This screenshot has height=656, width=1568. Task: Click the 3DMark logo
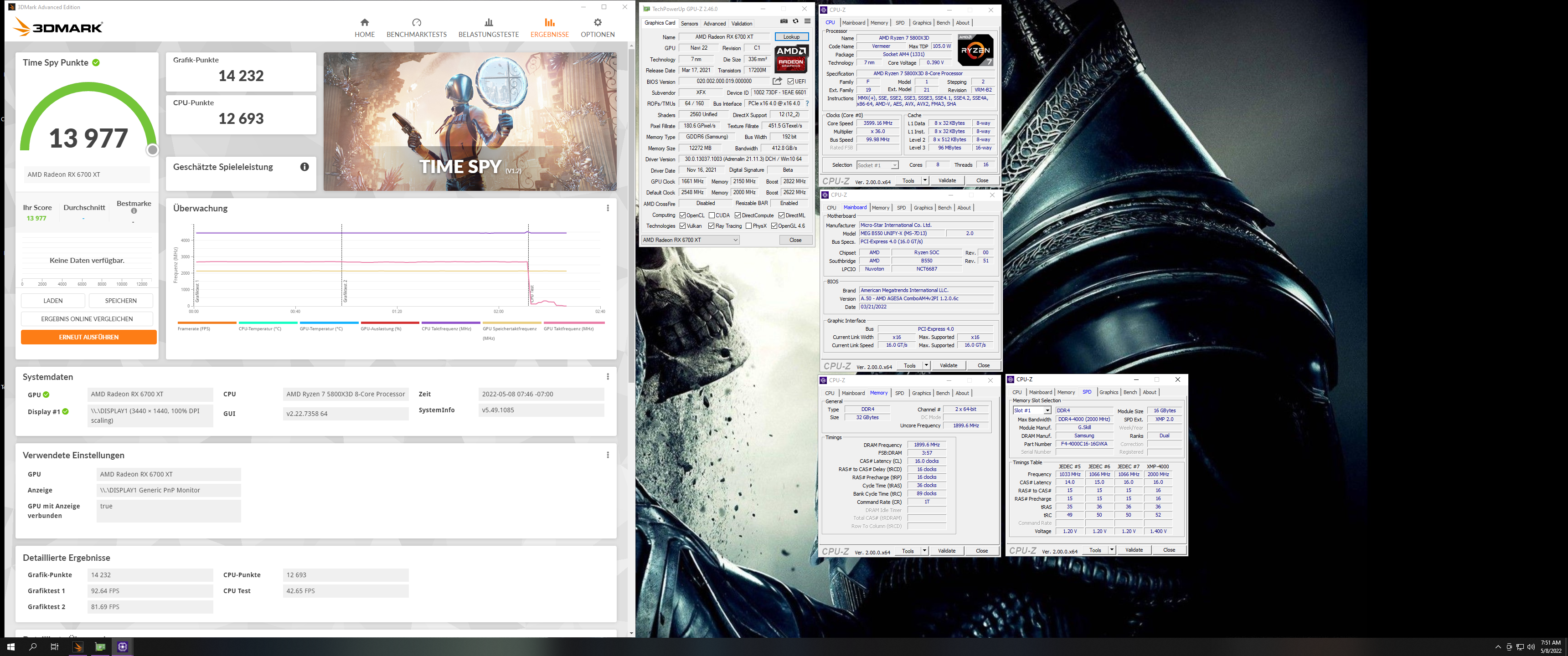(58, 27)
